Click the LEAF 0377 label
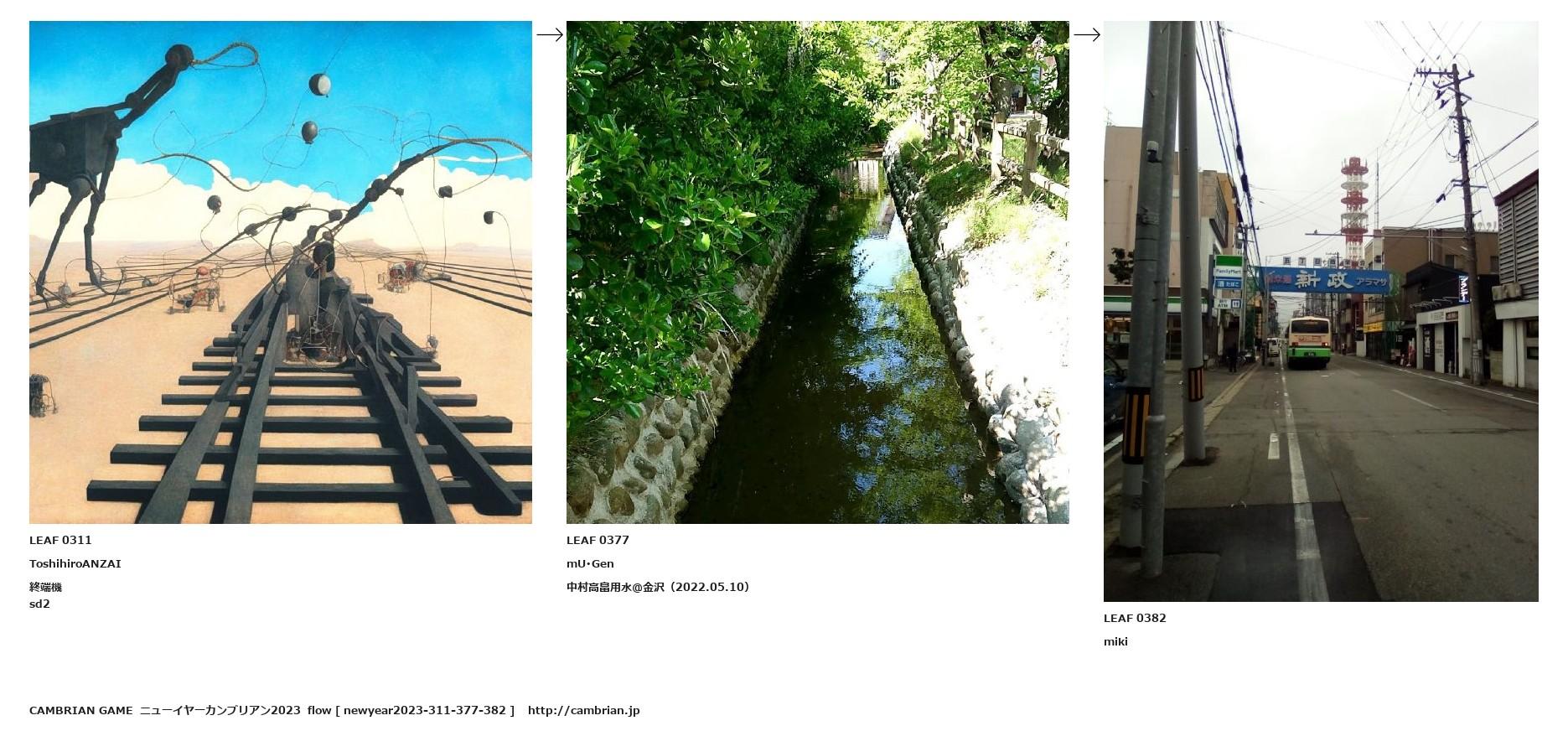 coord(598,540)
